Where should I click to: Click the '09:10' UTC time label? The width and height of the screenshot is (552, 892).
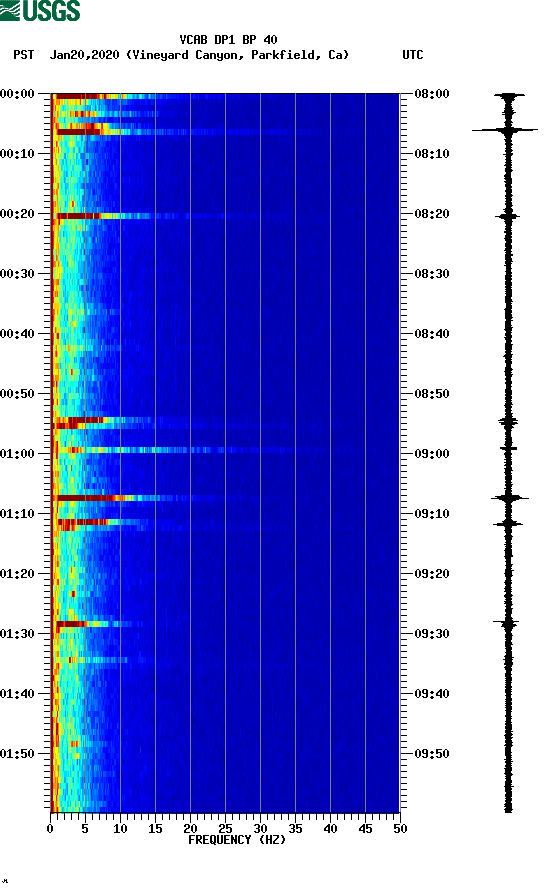pos(432,514)
